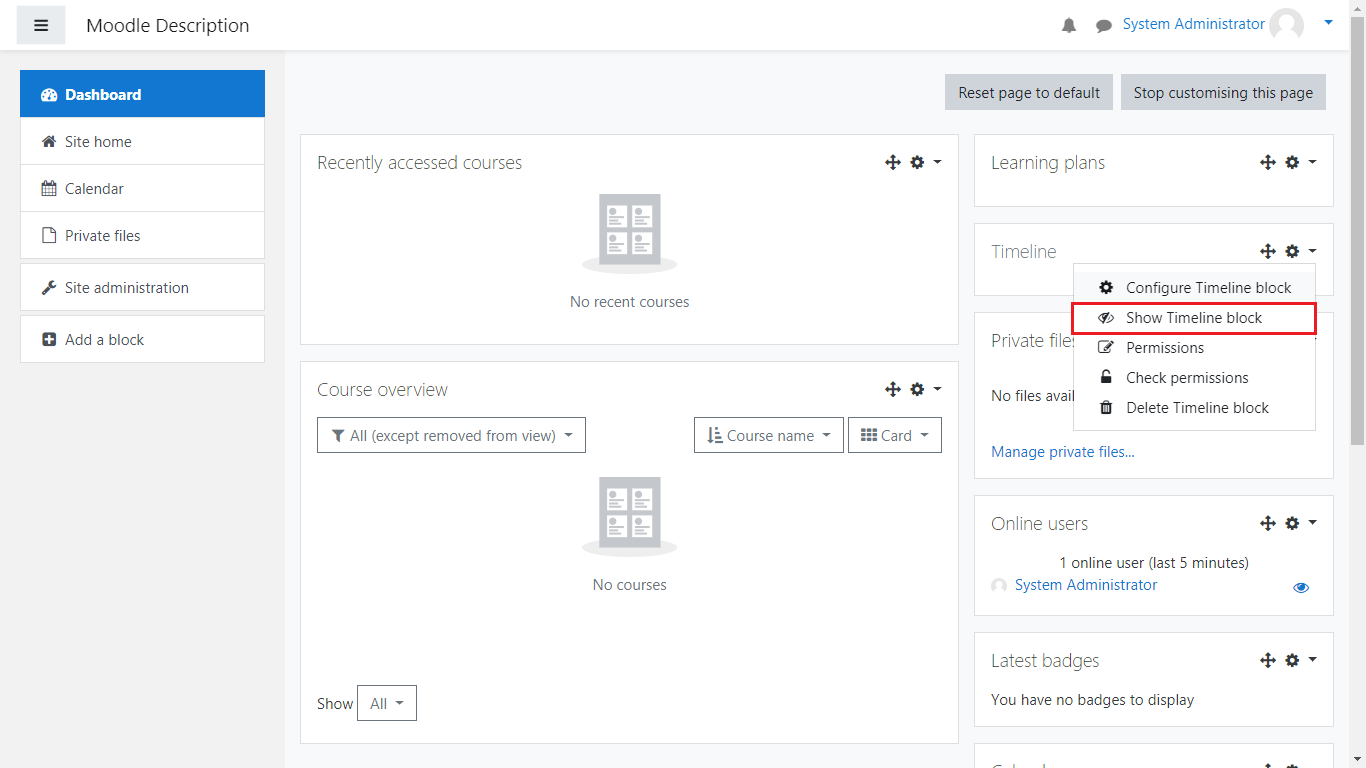Viewport: 1366px width, 768px height.
Task: Choose Delete Timeline block from menu
Action: 1196,408
